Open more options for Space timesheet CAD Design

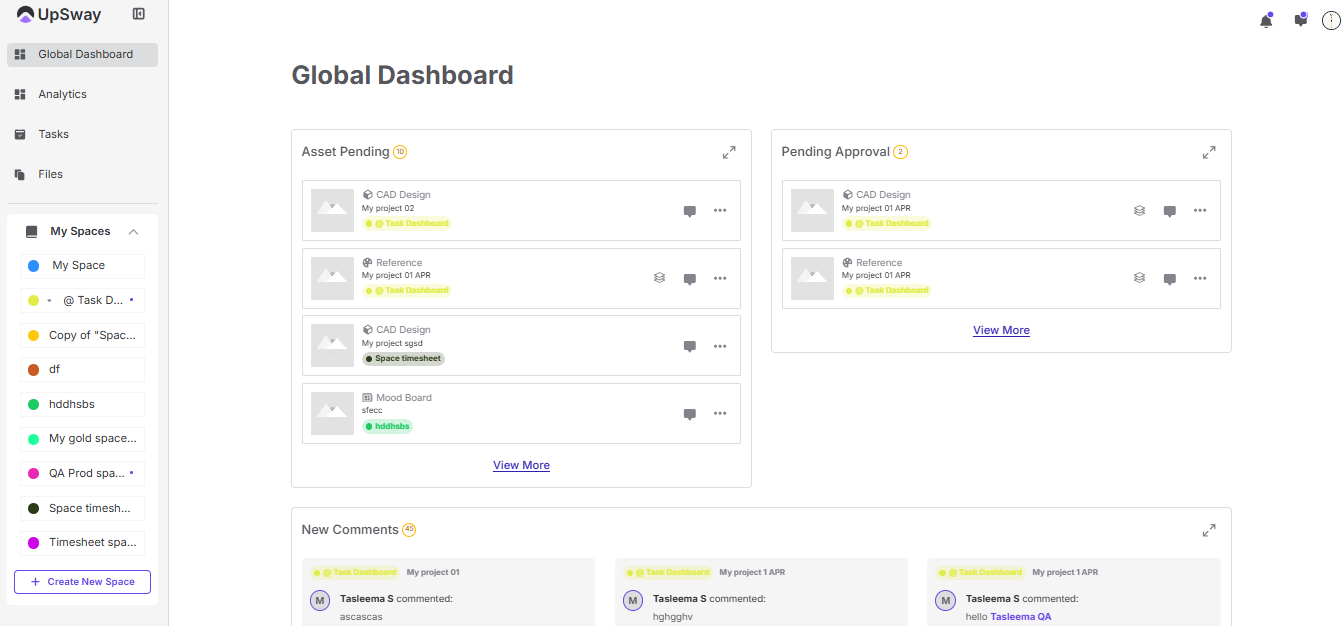[720, 346]
